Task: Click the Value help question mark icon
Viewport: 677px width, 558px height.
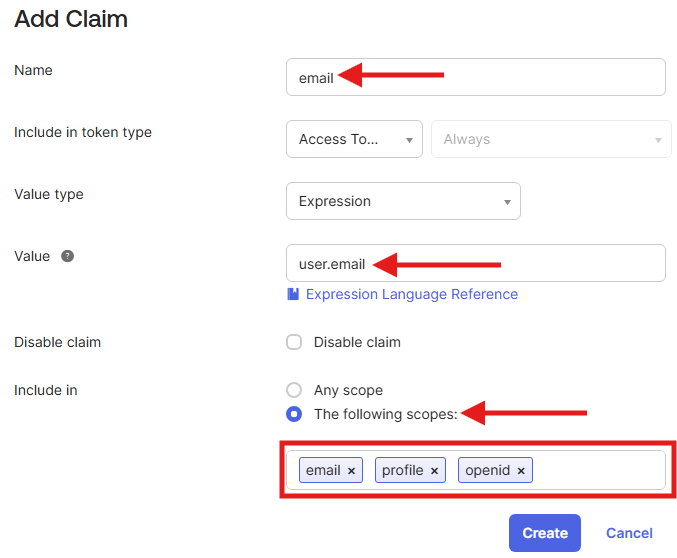Action: click(x=68, y=256)
